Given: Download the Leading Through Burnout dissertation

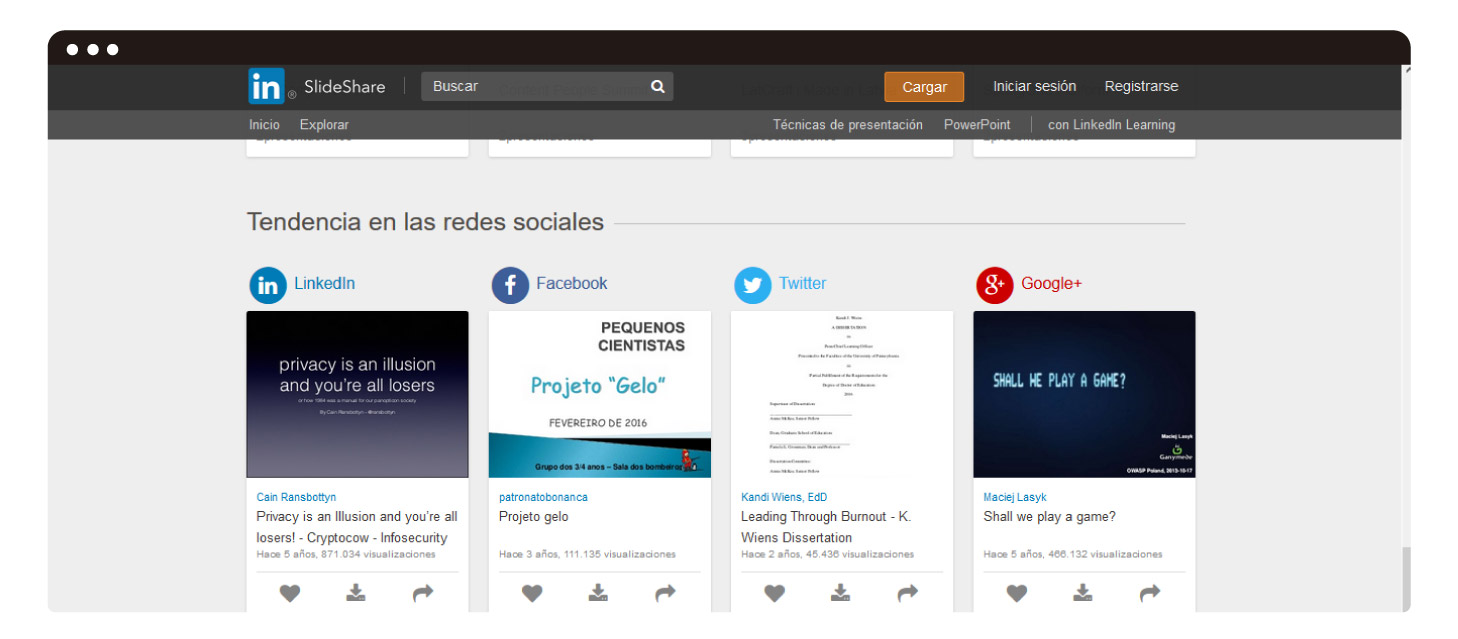Looking at the screenshot, I should (841, 593).
